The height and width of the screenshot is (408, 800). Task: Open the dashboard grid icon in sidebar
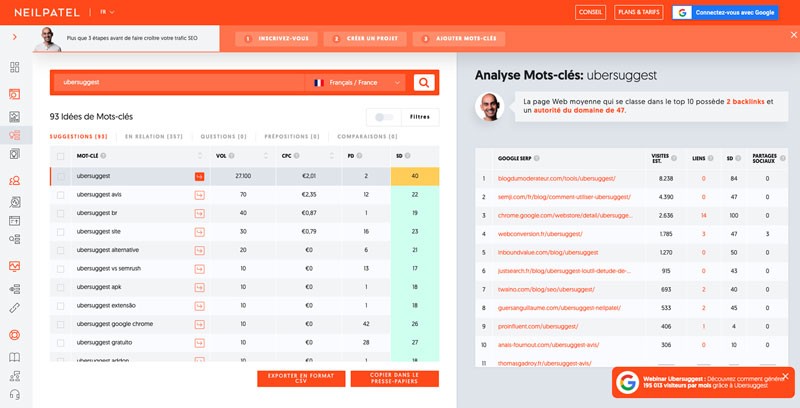(x=15, y=67)
